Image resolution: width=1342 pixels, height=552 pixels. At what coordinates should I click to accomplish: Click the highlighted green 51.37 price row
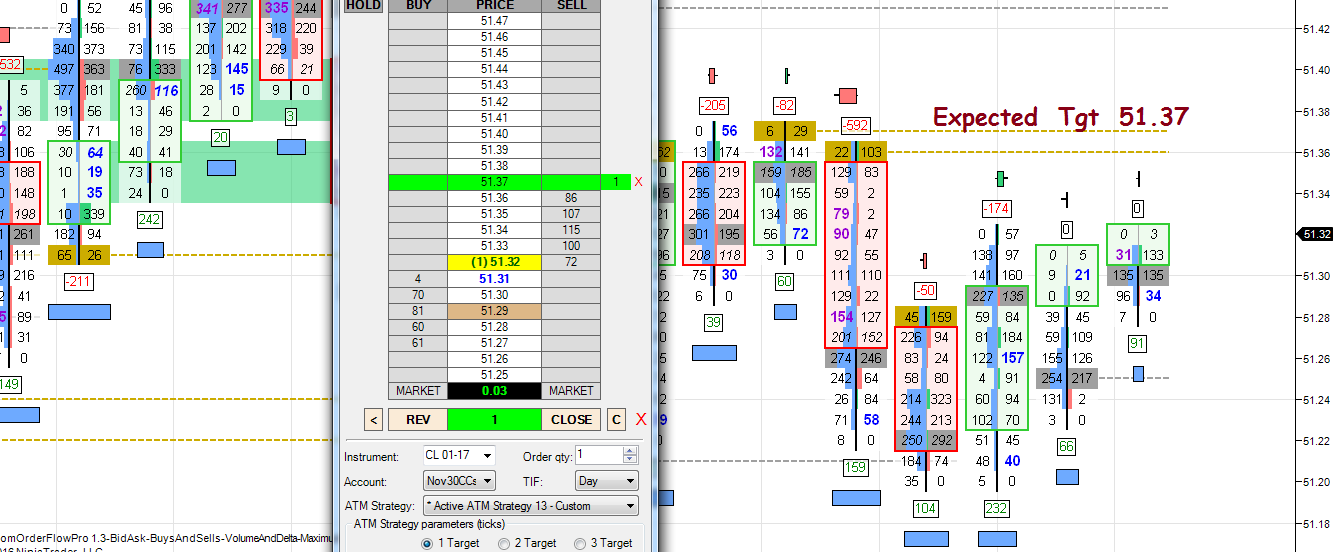tap(494, 182)
